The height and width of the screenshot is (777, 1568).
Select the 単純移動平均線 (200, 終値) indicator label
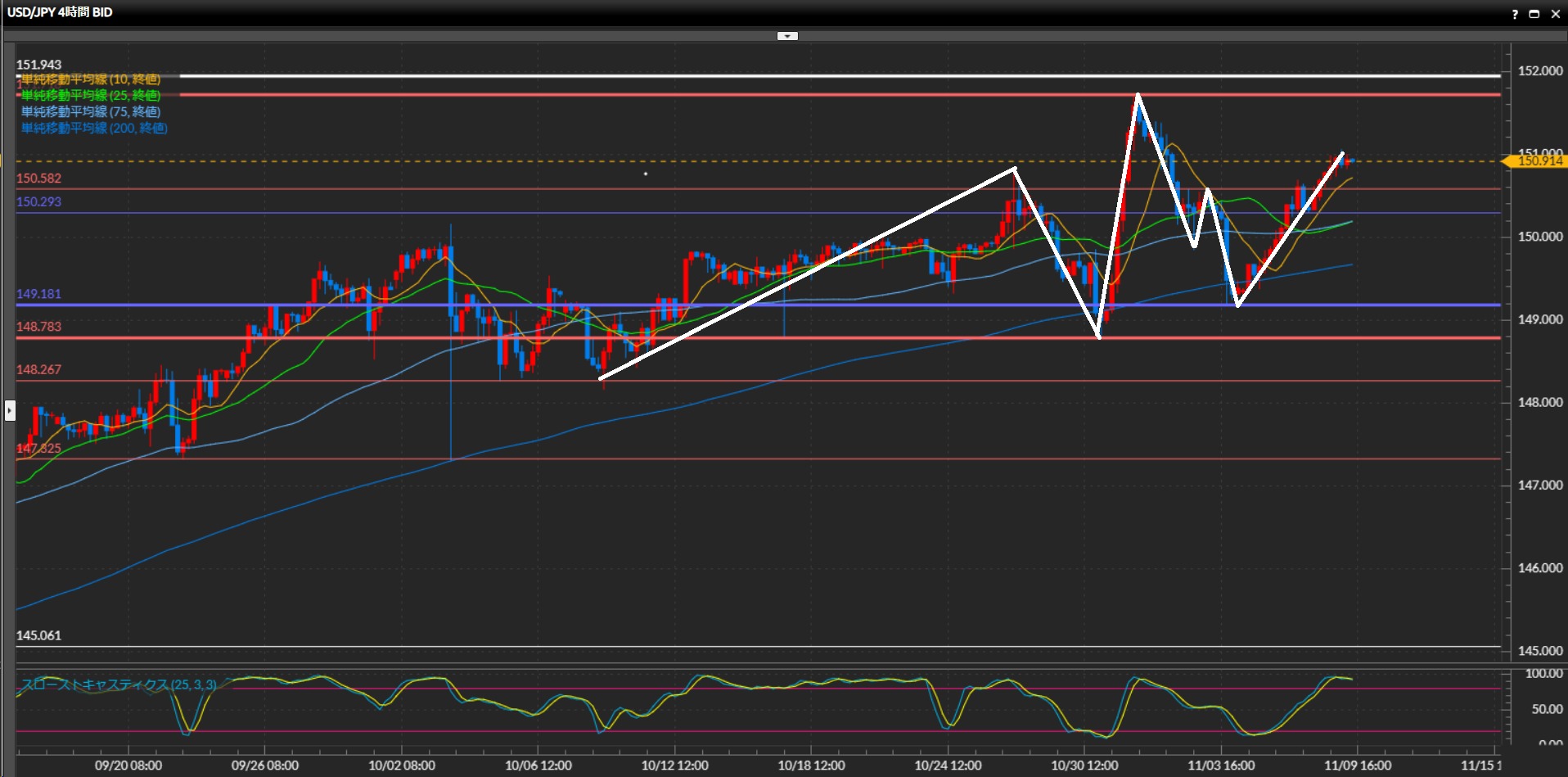pyautogui.click(x=94, y=128)
